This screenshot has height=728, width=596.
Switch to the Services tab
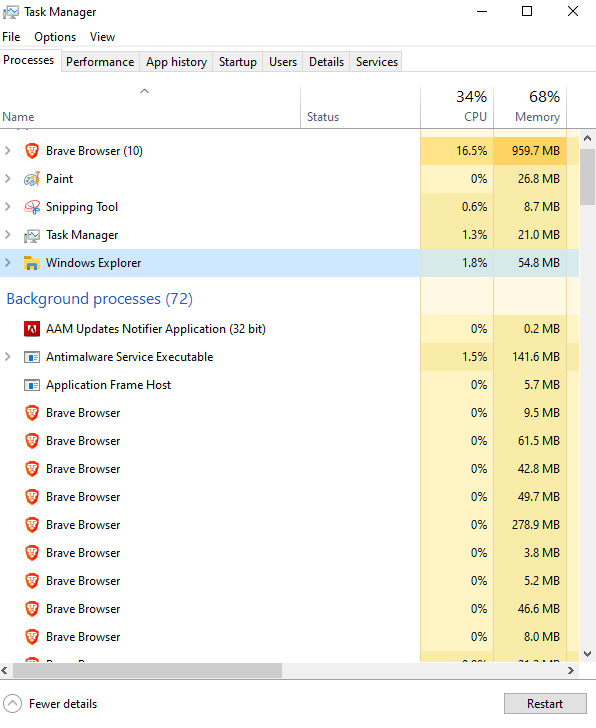pos(376,62)
